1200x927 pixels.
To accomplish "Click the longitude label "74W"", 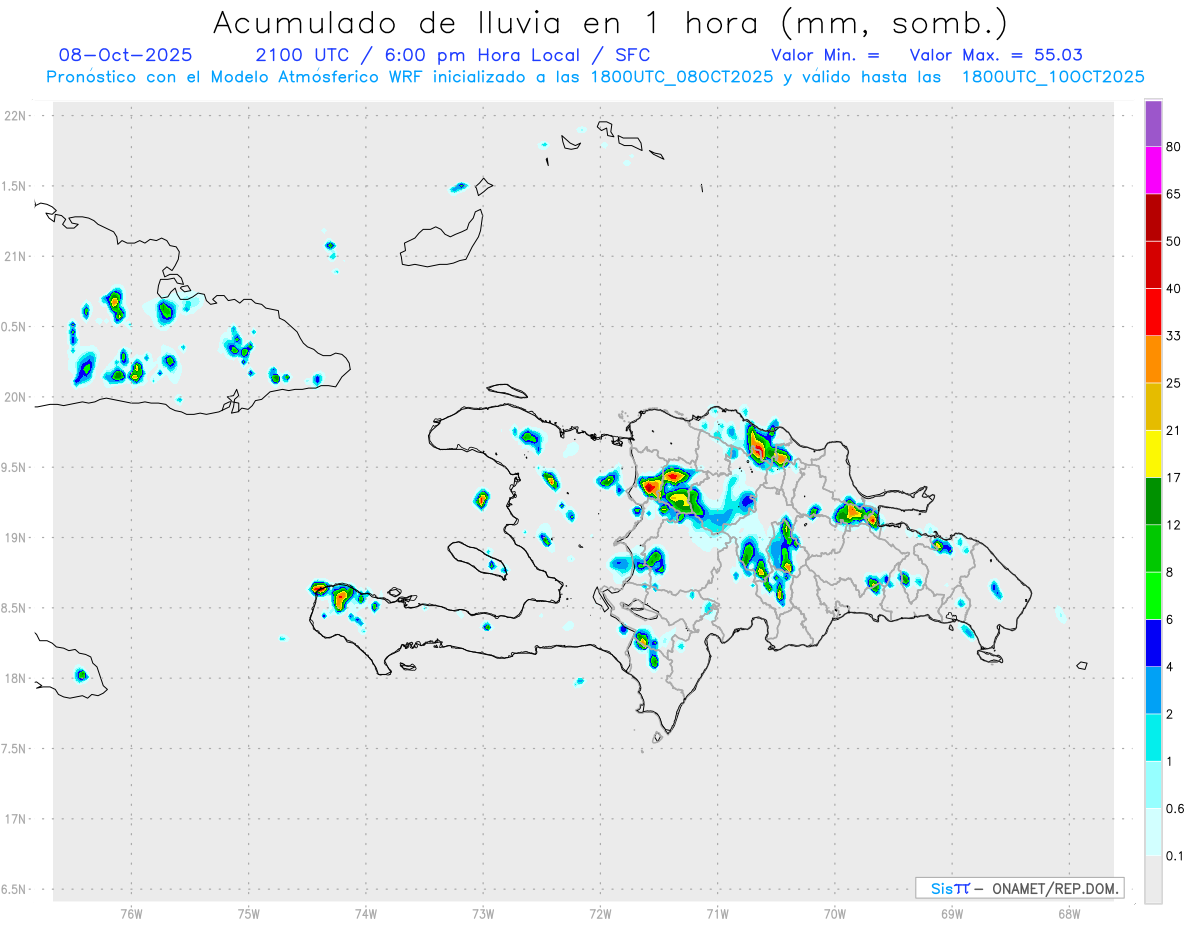I will pyautogui.click(x=366, y=912).
